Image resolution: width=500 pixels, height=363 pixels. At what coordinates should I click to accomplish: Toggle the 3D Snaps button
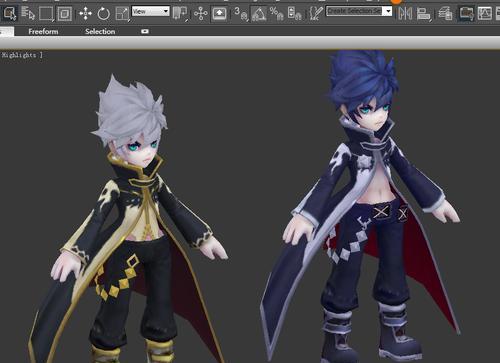[241, 14]
